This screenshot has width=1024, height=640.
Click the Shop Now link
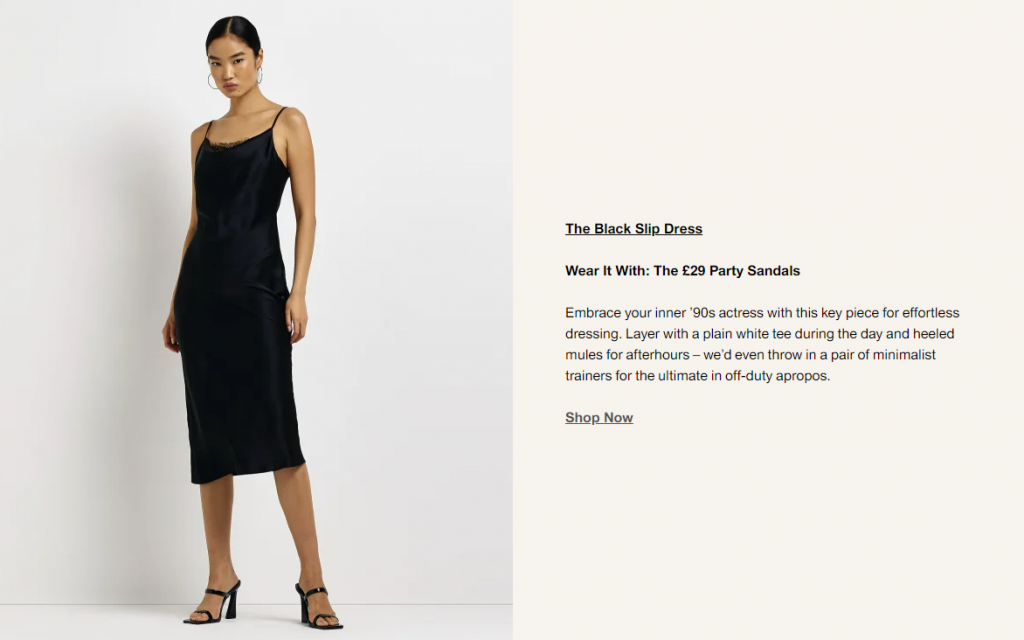pos(599,417)
